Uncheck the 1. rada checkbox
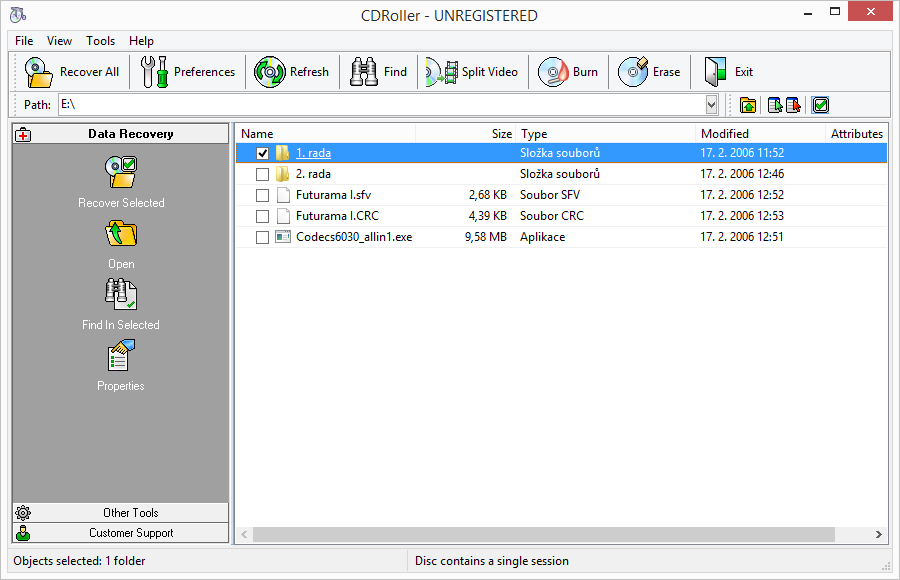Screen dimensions: 900x580 point(262,153)
